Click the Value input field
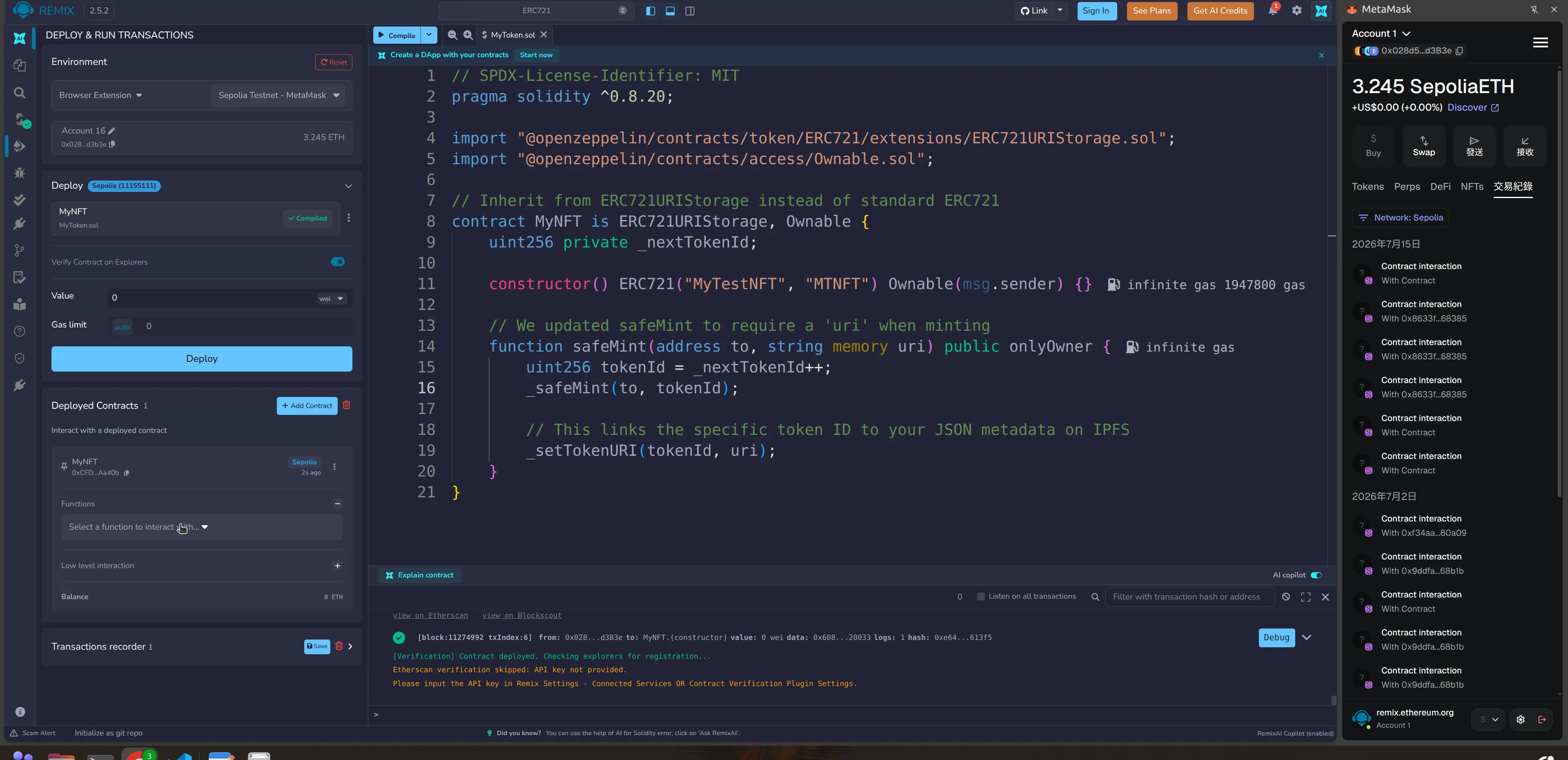Screen dimensions: 1568x760 [x=212, y=299]
